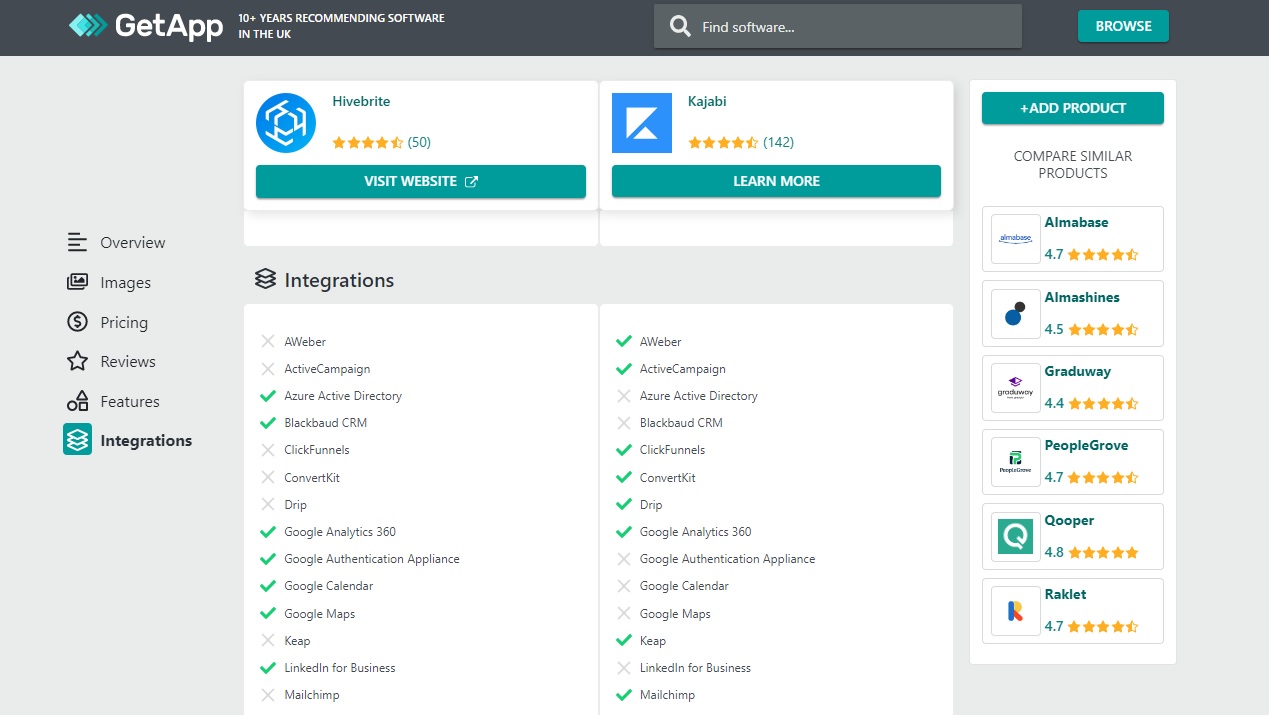The image size is (1269, 715).
Task: Open the Almabase product link
Action: tap(1076, 222)
